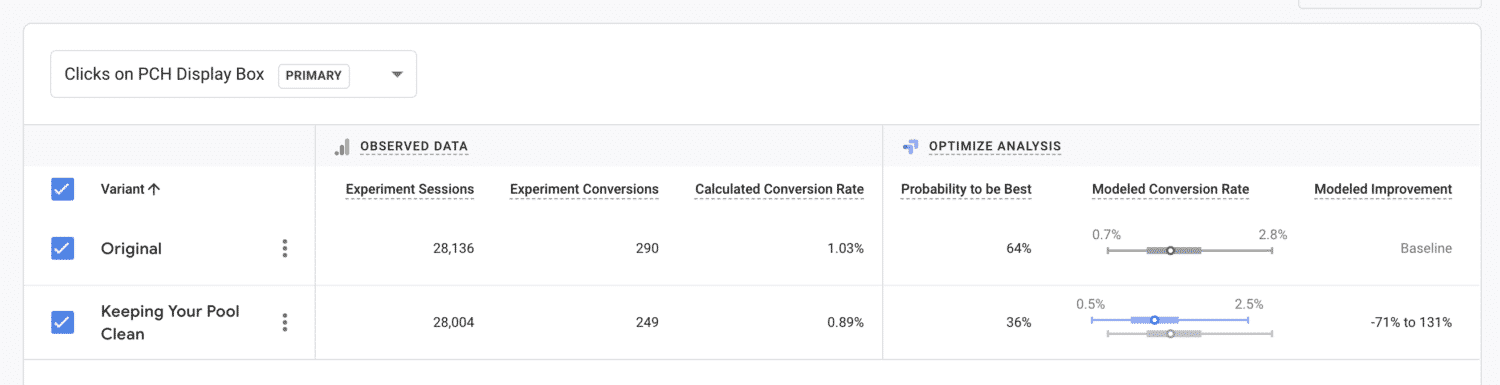Click the Observed Data bar chart icon

tap(342, 146)
